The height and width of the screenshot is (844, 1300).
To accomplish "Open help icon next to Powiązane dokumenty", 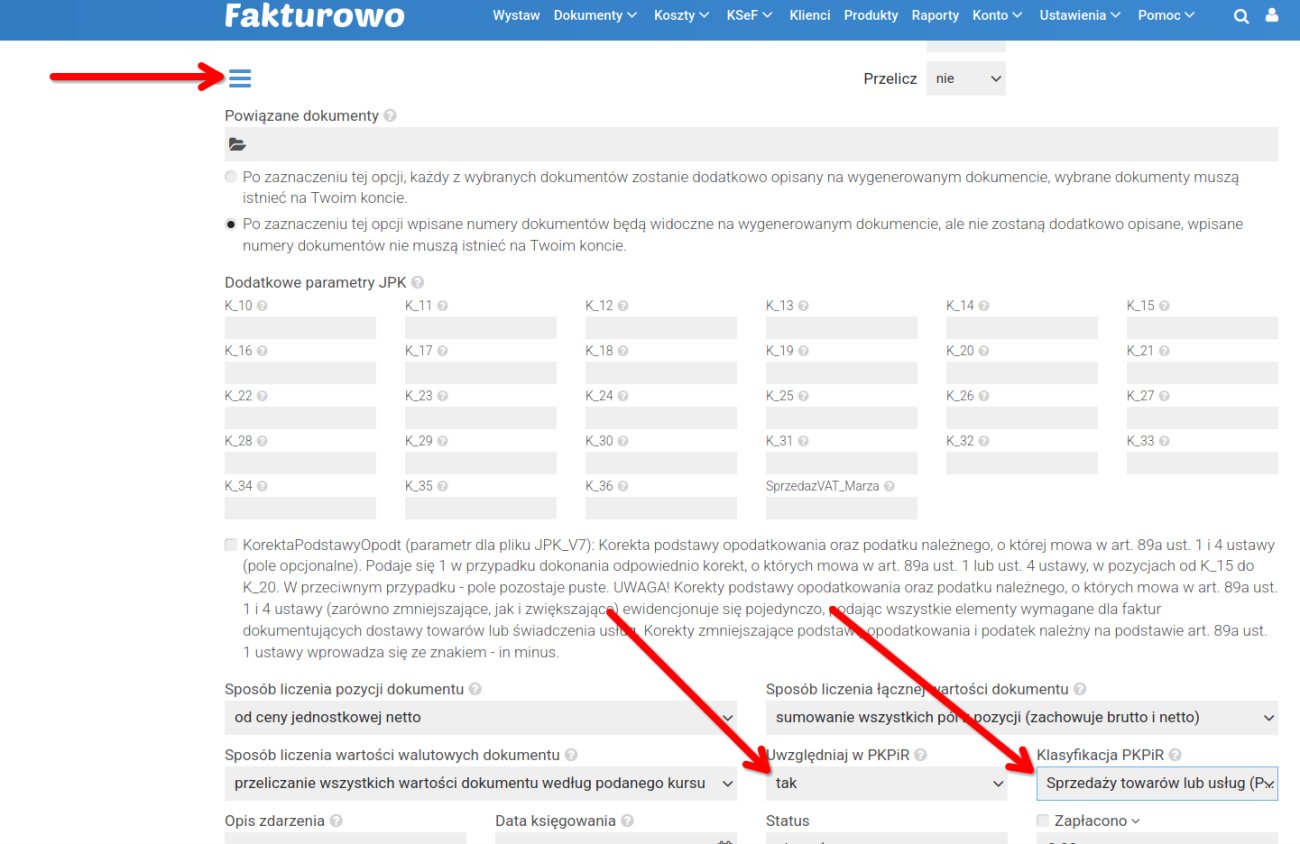I will coord(389,115).
